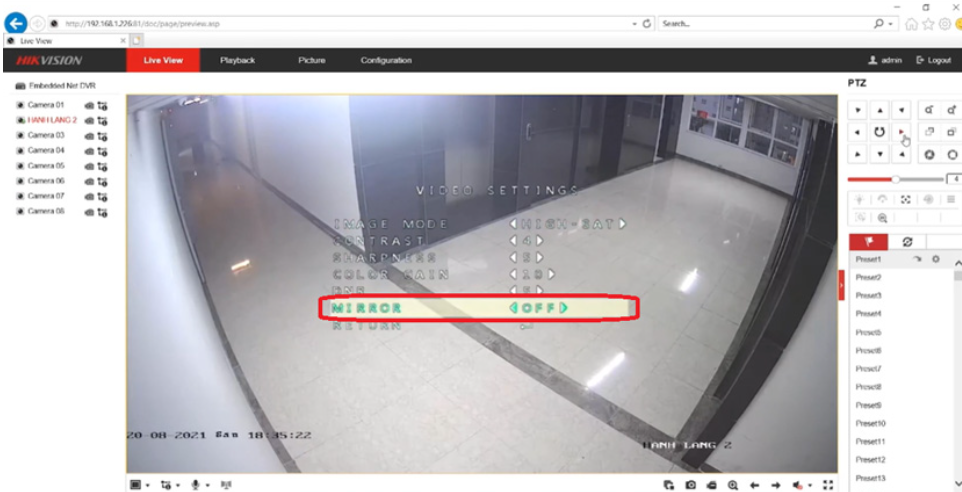Enable digital zoom with the magnifier icon
Viewport: 962px width, 492px height.
pos(732,484)
